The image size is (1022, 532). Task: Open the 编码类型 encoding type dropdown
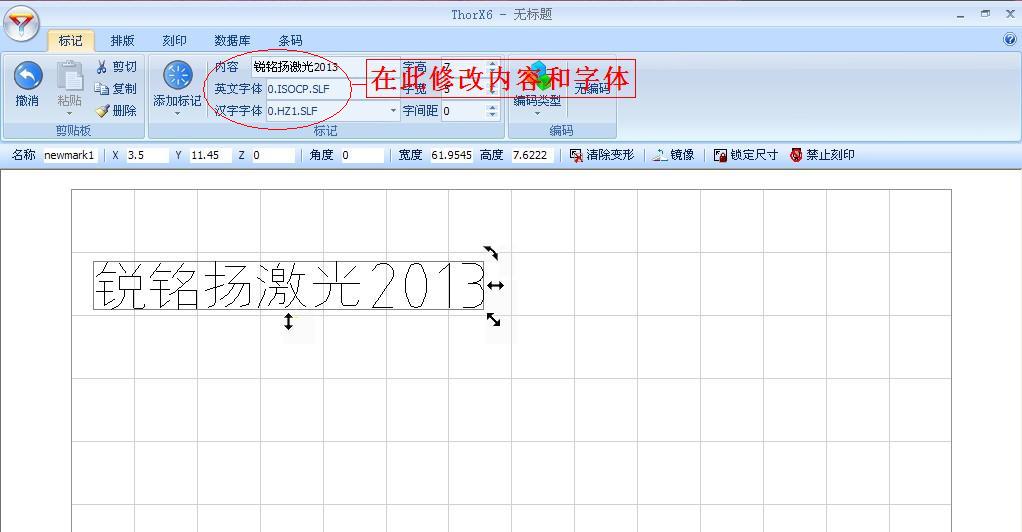[x=537, y=113]
